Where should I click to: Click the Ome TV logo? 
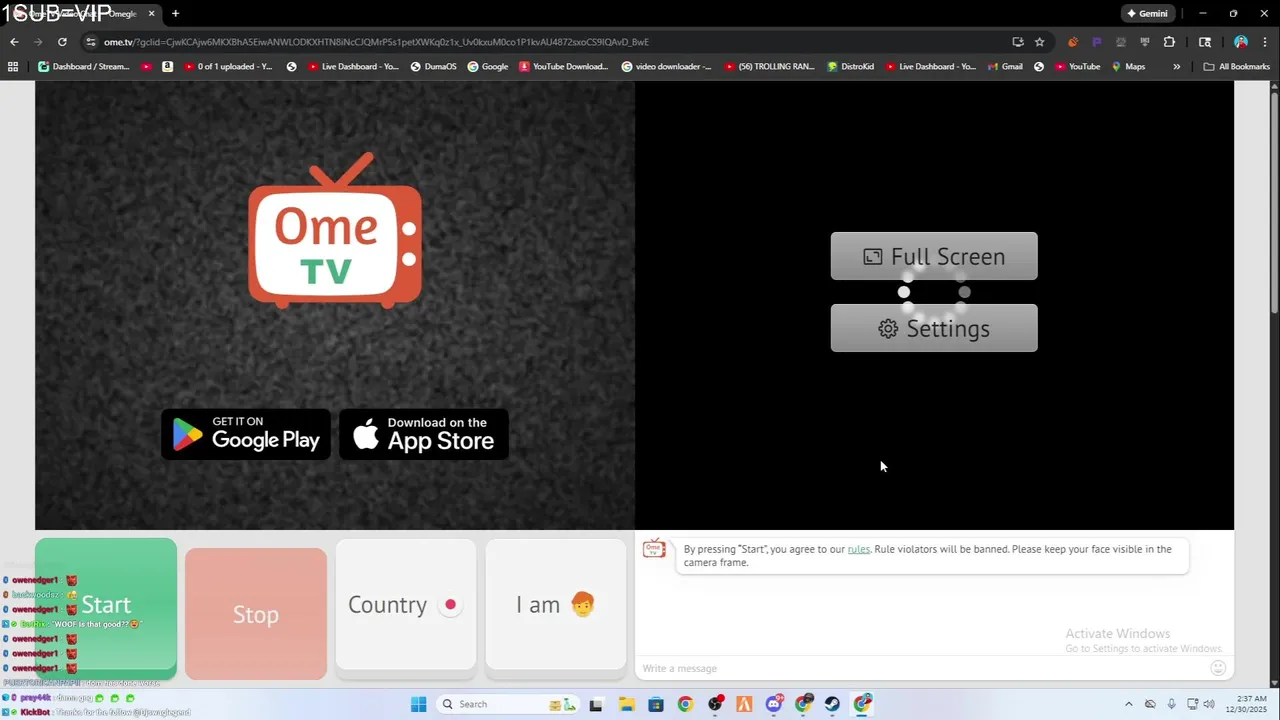(335, 230)
